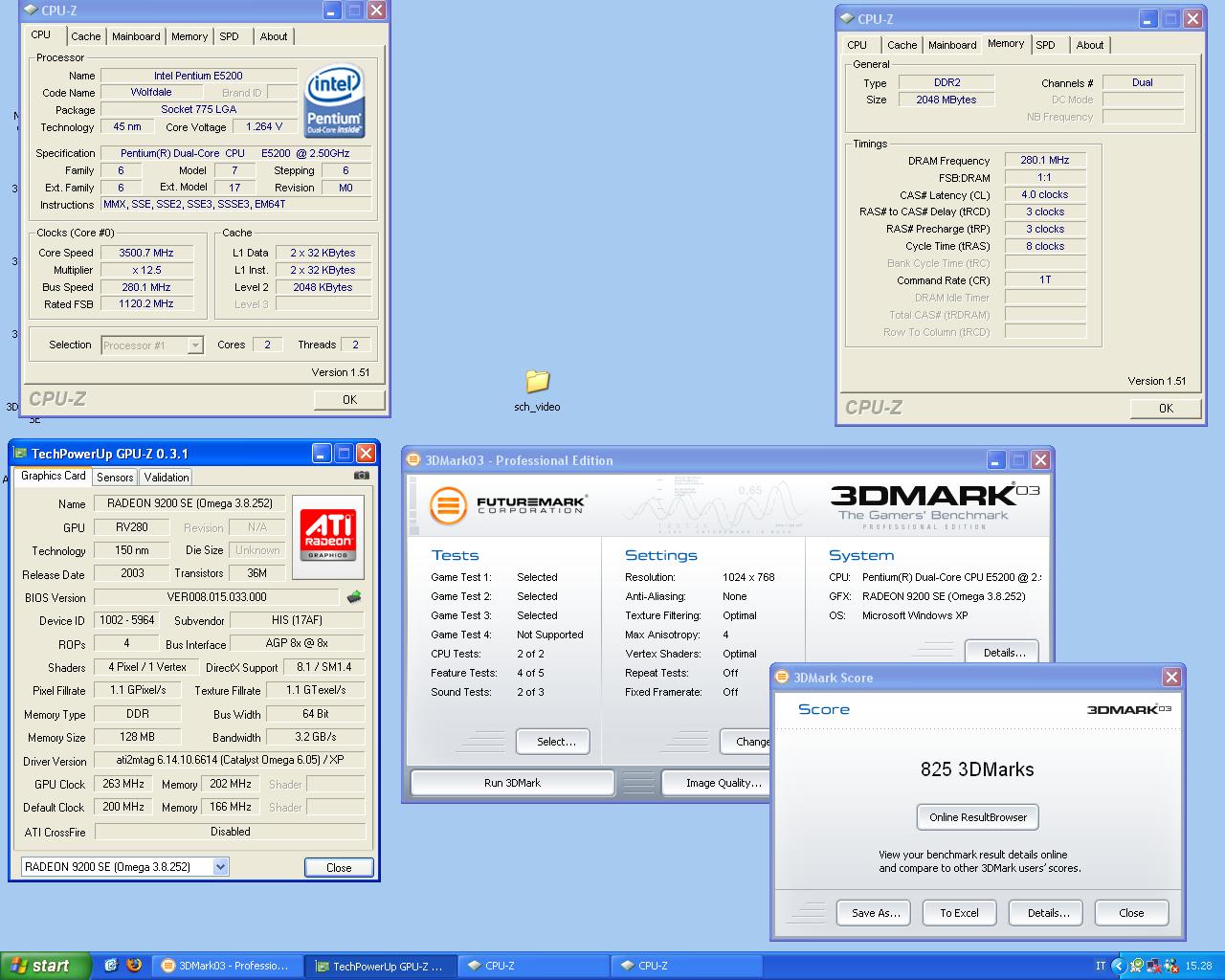This screenshot has width=1225, height=980.
Task: Click the Intel Pentium logo in CPU-Z
Action: pos(334,101)
